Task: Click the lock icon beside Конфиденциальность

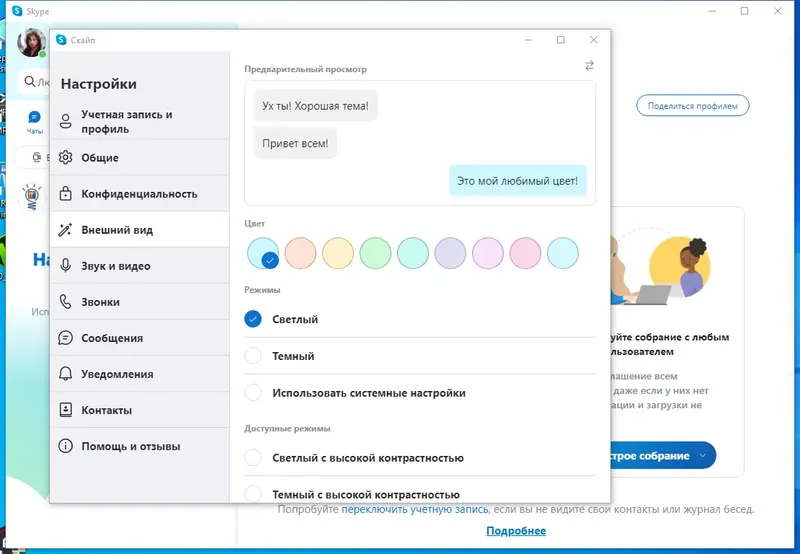Action: tap(65, 193)
